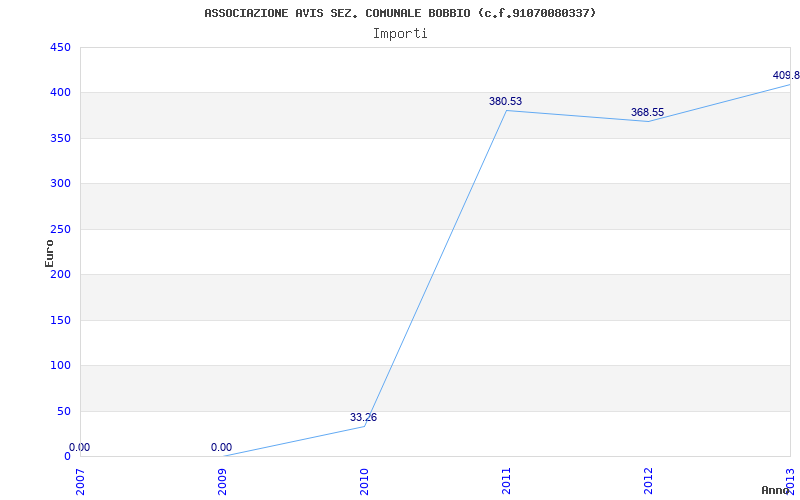Click the 200 y-axis value
This screenshot has height=500, width=800.
(x=60, y=274)
